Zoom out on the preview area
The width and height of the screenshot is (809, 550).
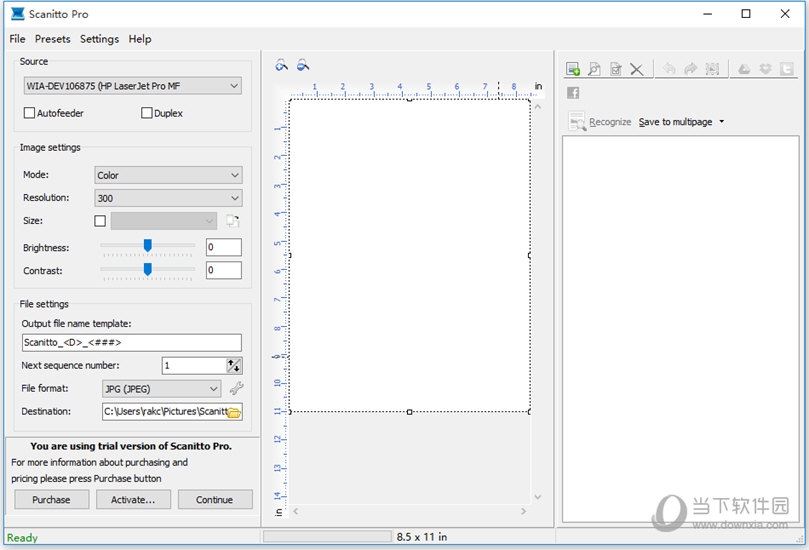pos(302,65)
